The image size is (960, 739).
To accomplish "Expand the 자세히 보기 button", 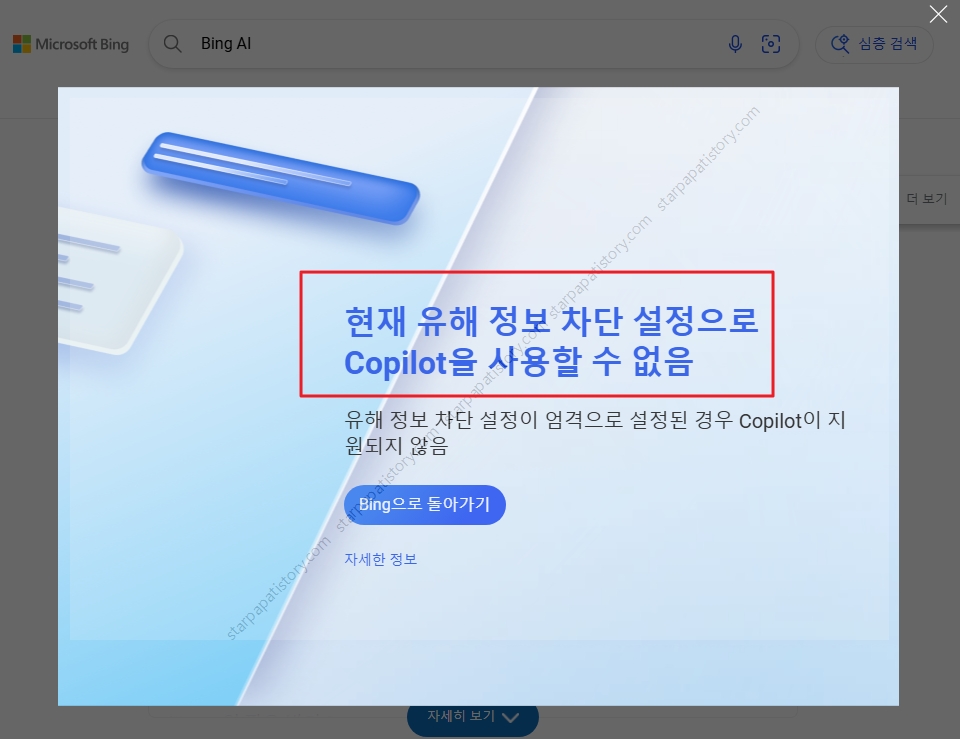I will [x=473, y=717].
